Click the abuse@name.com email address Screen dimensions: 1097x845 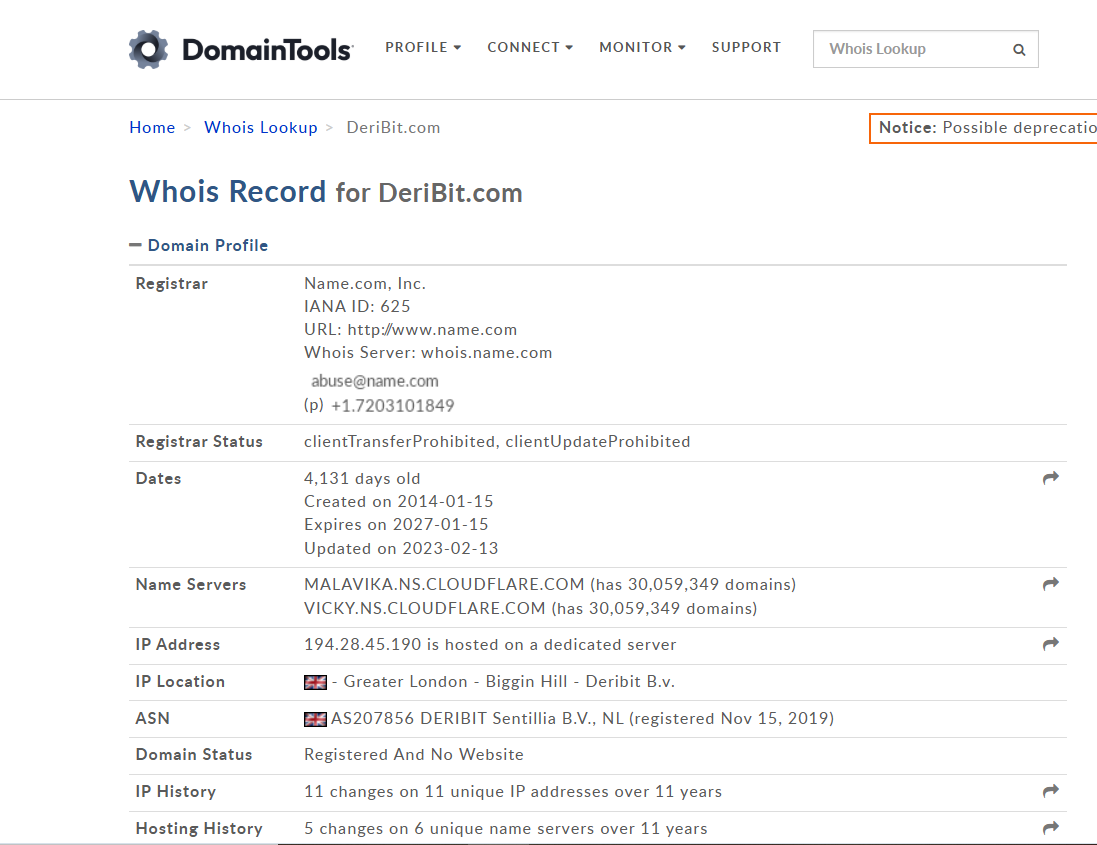point(374,381)
